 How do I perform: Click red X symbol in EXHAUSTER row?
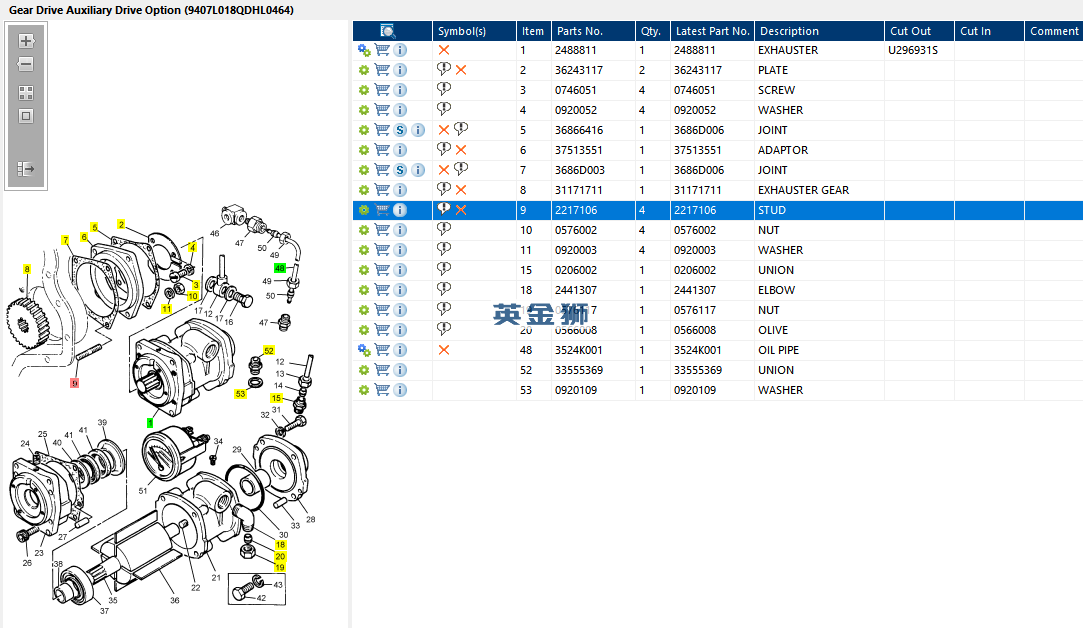coord(443,50)
